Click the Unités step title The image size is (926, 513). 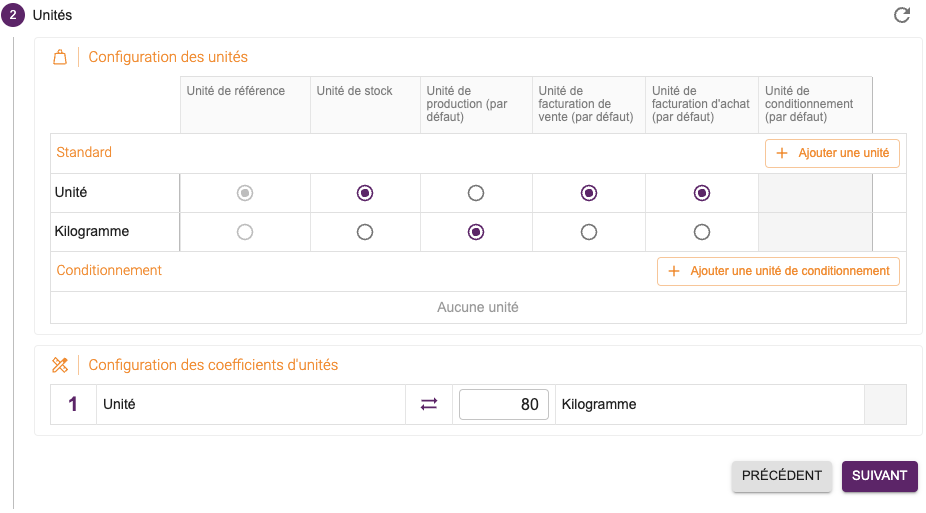(x=53, y=15)
